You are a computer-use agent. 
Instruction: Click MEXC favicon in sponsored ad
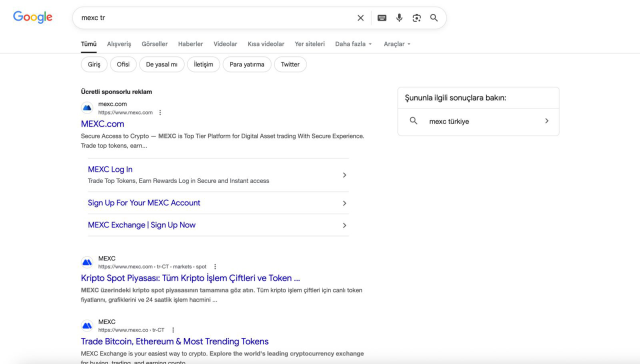point(87,108)
